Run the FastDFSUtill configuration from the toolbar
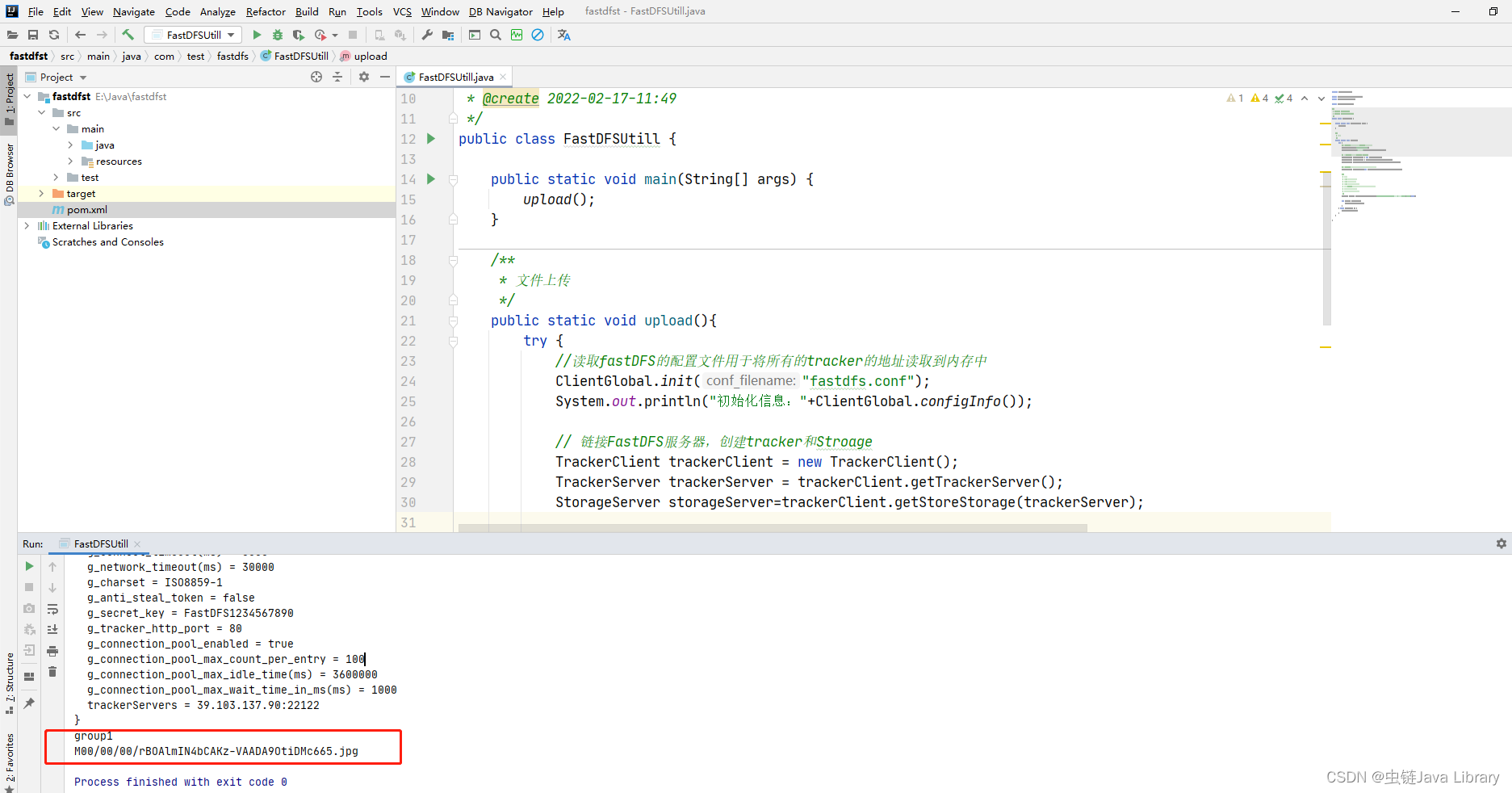 coord(257,35)
